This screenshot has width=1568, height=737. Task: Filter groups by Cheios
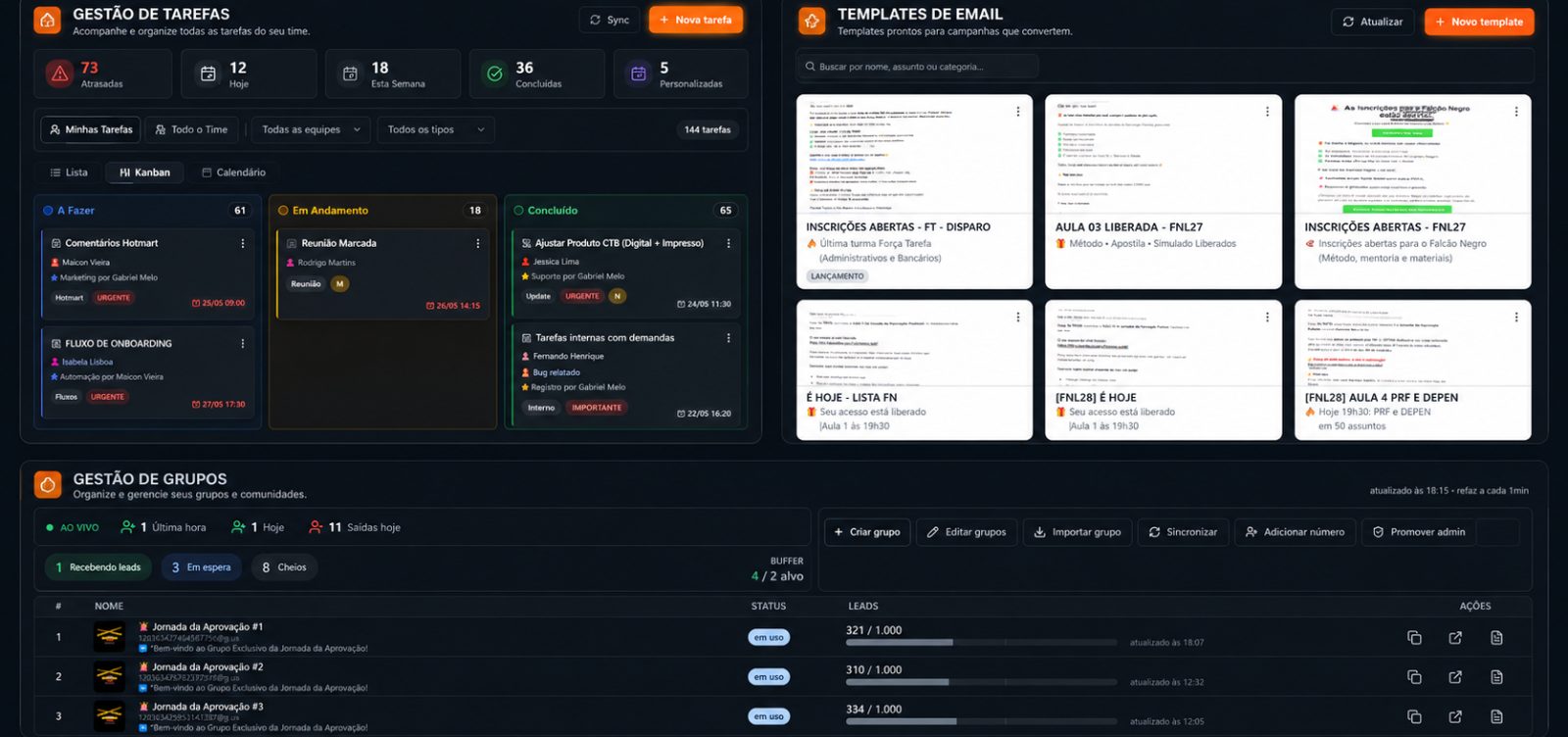click(x=284, y=567)
